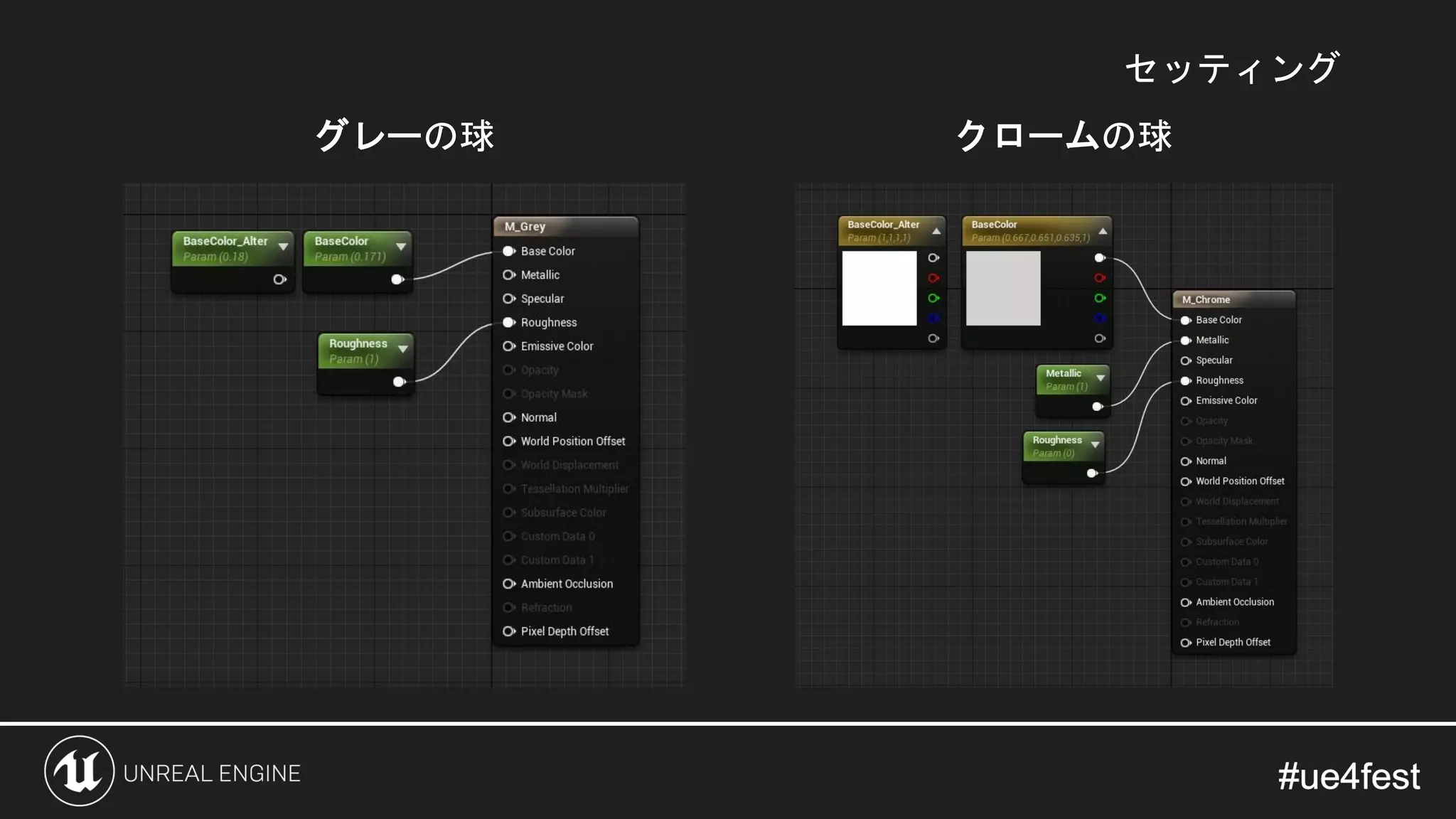This screenshot has width=1456, height=819.
Task: Click Custom Data 0 label on M_Grey
Action: (557, 537)
